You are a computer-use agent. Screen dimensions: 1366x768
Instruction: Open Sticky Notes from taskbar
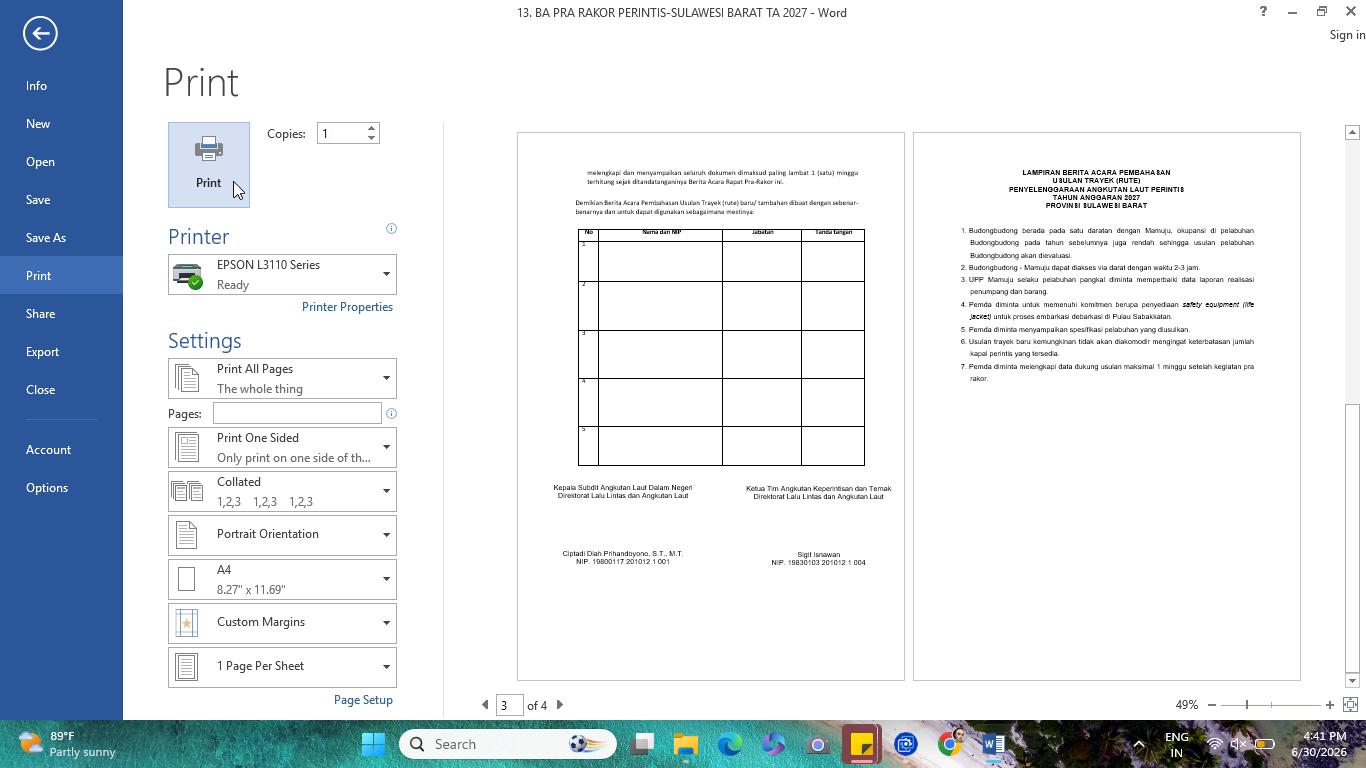click(x=862, y=744)
